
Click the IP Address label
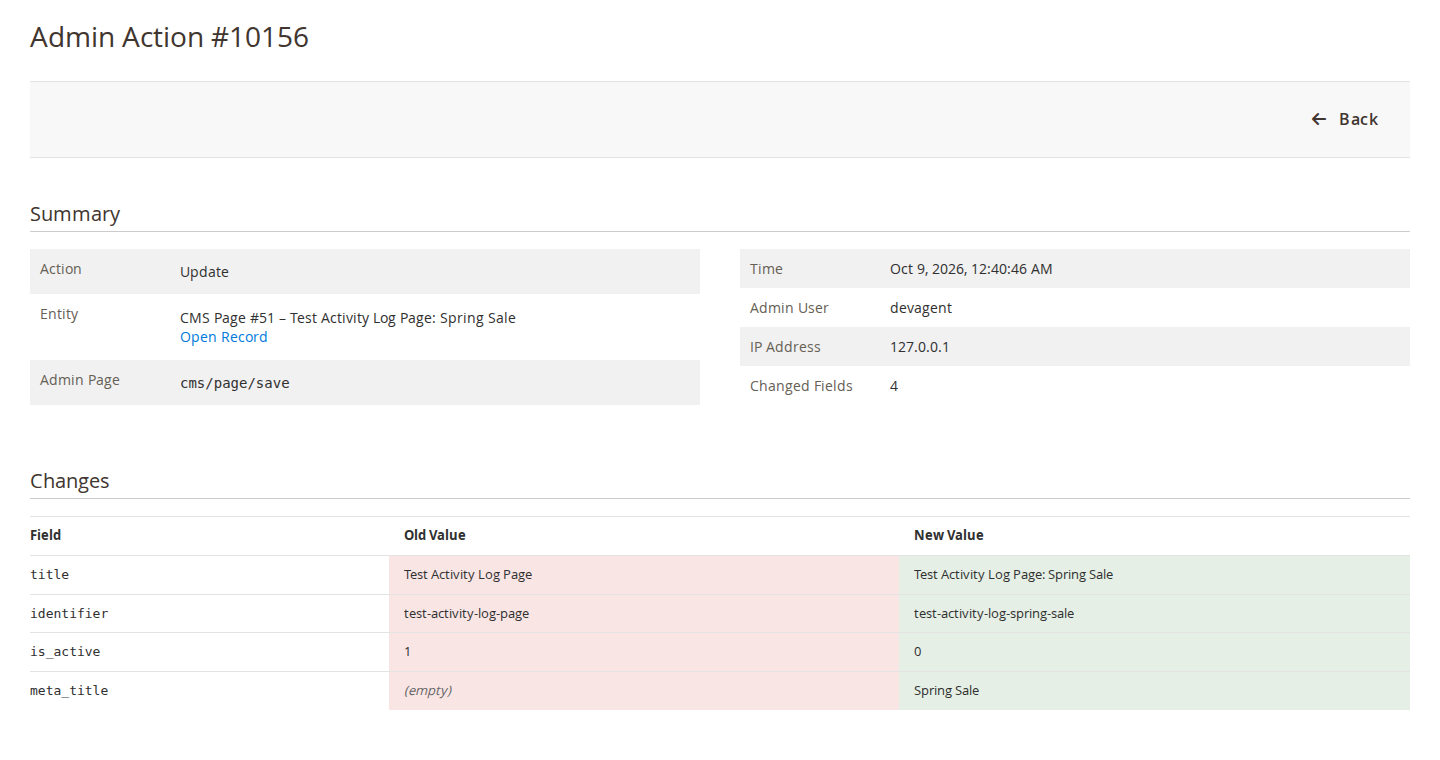(x=785, y=347)
